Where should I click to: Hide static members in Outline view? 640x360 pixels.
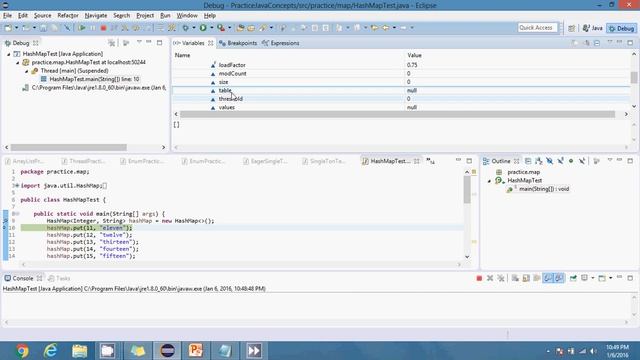(x=560, y=161)
